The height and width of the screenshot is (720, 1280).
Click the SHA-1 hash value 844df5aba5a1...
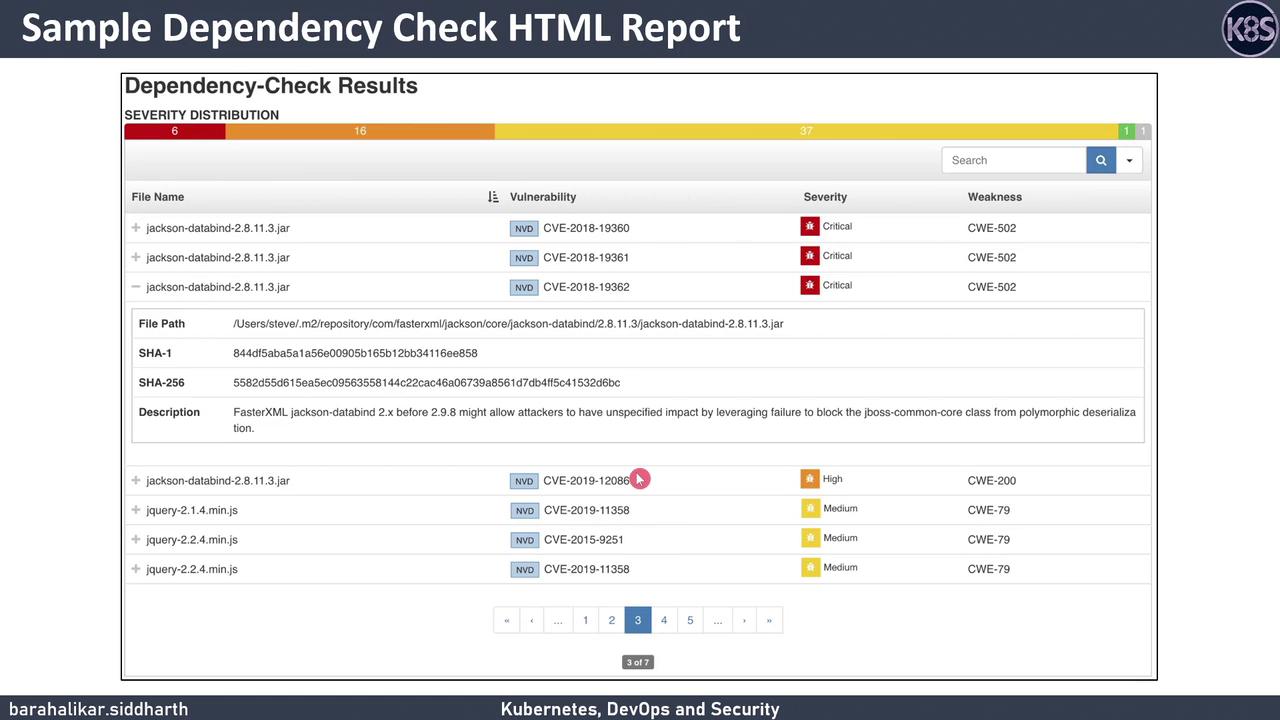[x=355, y=353]
